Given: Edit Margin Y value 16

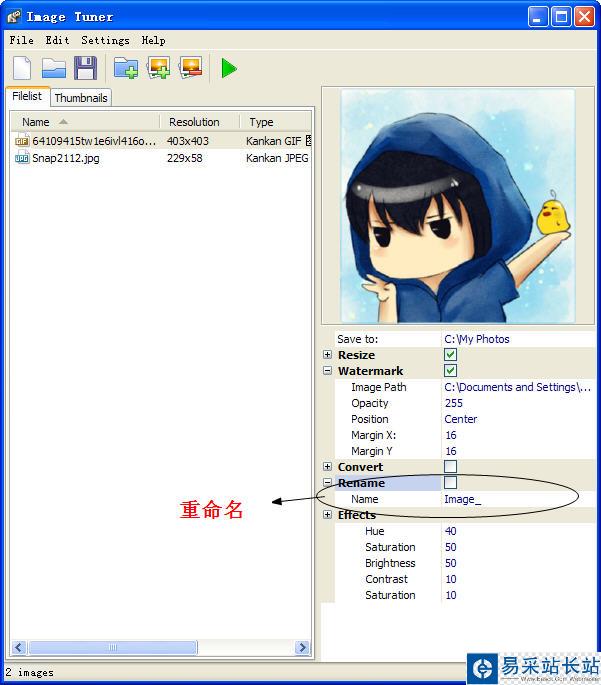Looking at the screenshot, I should pos(518,451).
